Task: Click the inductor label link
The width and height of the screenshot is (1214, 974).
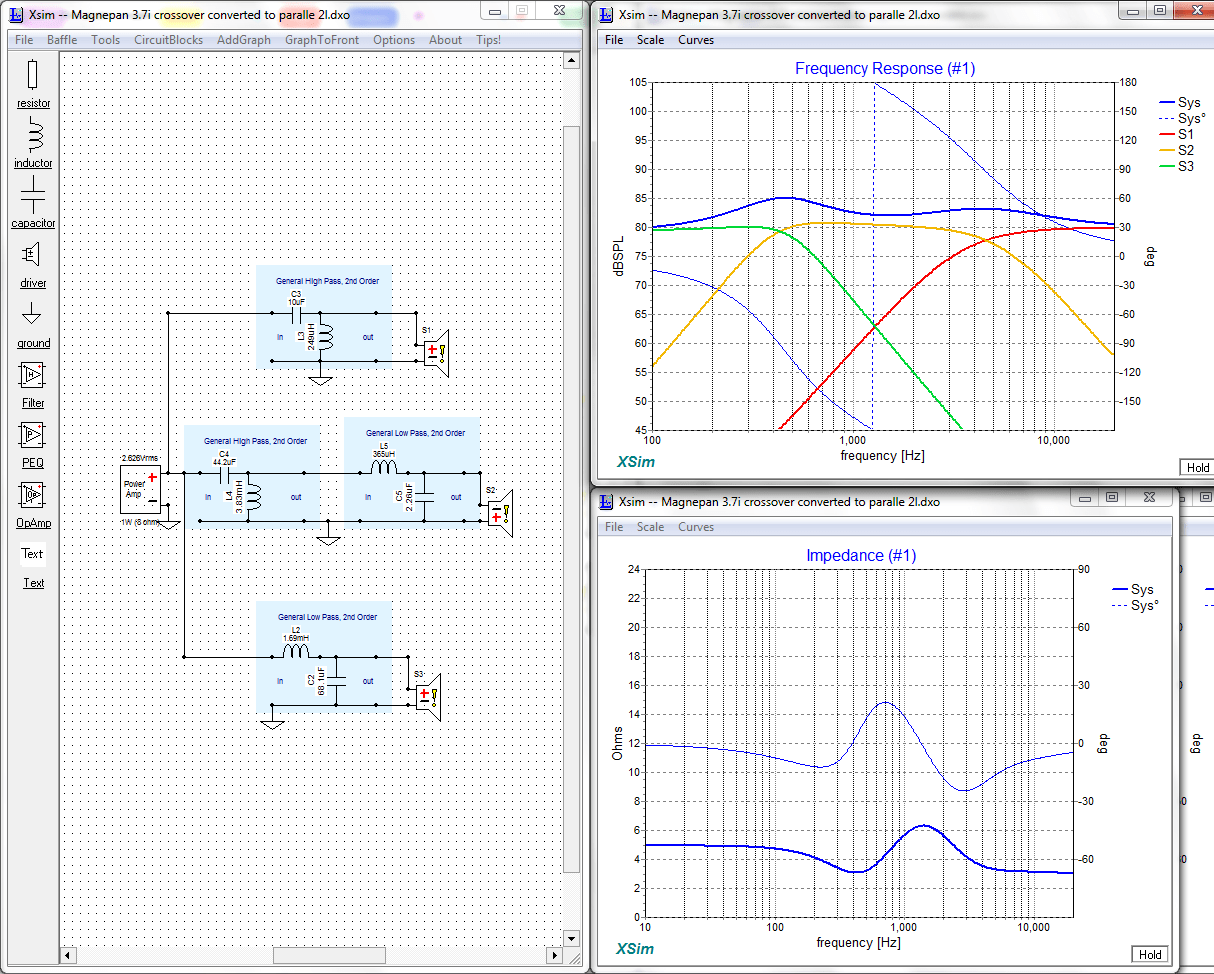Action: pos(33,164)
